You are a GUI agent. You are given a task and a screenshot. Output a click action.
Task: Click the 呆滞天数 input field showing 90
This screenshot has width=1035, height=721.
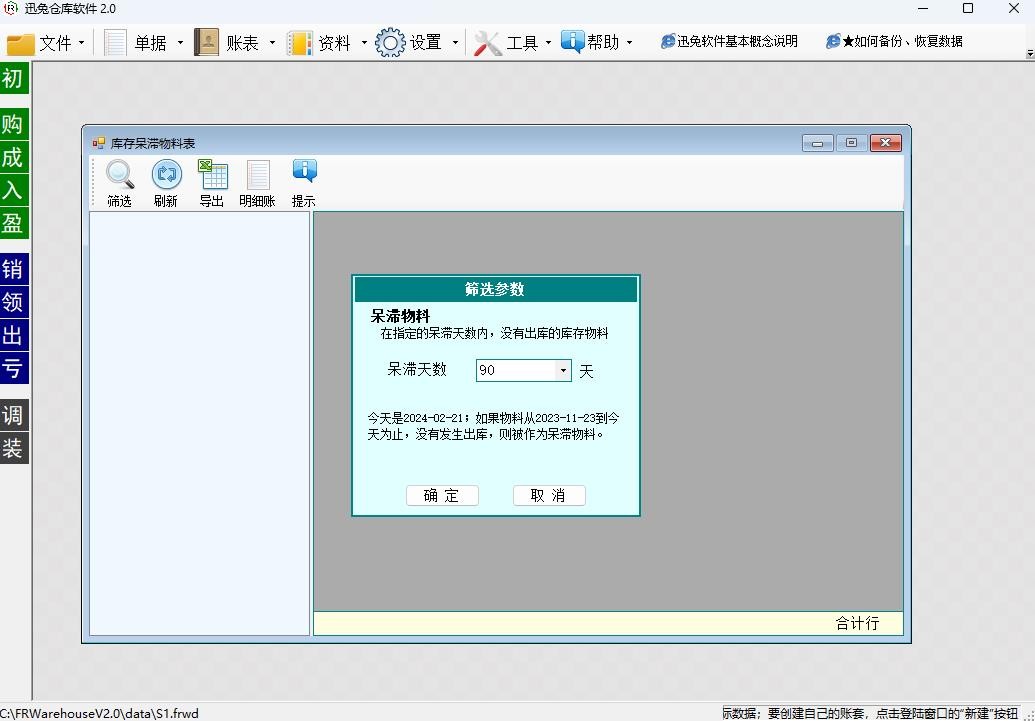[516, 370]
